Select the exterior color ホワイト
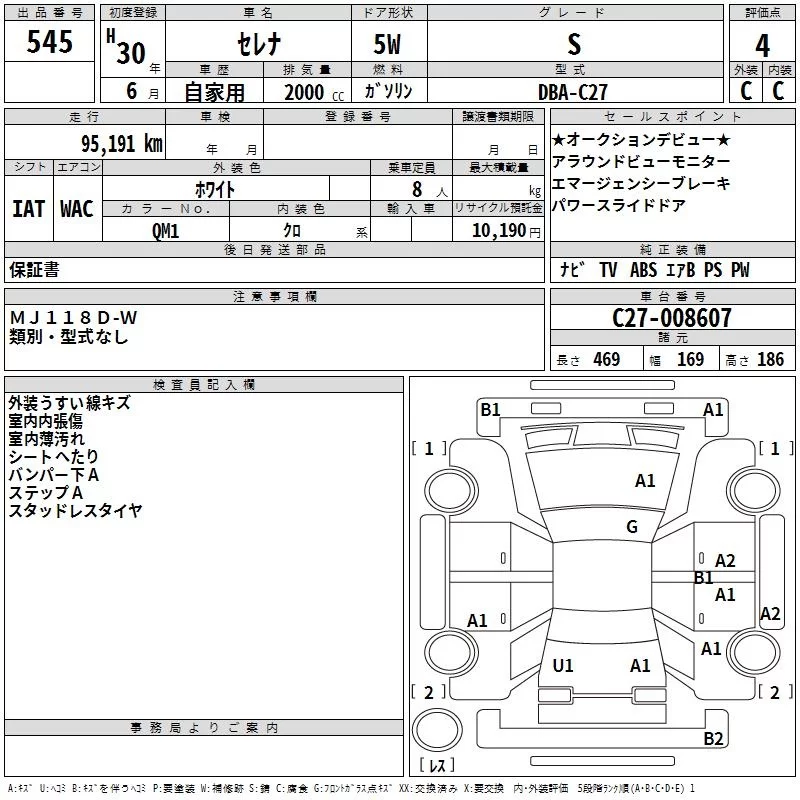The image size is (800, 800). pyautogui.click(x=215, y=189)
